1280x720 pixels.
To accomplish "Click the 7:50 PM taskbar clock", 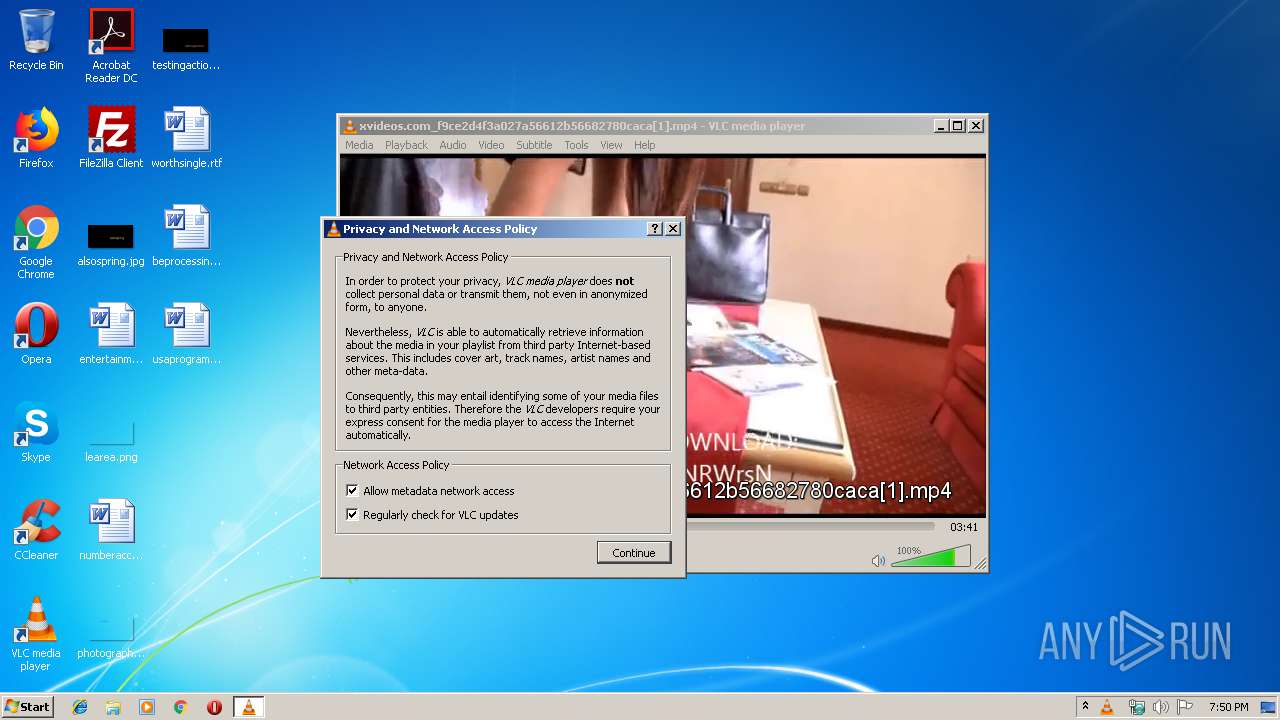I will [1228, 707].
